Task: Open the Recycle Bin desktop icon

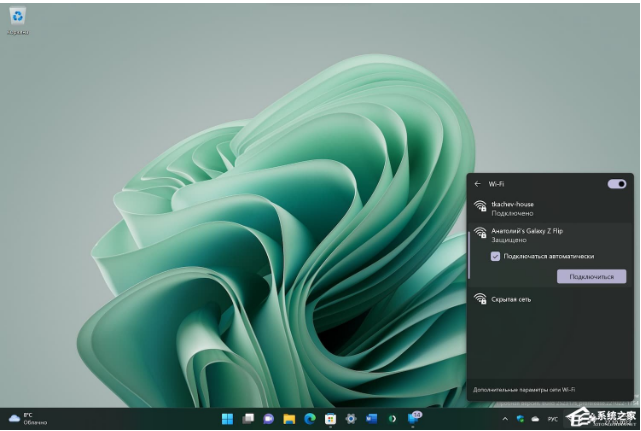Action: pos(18,18)
